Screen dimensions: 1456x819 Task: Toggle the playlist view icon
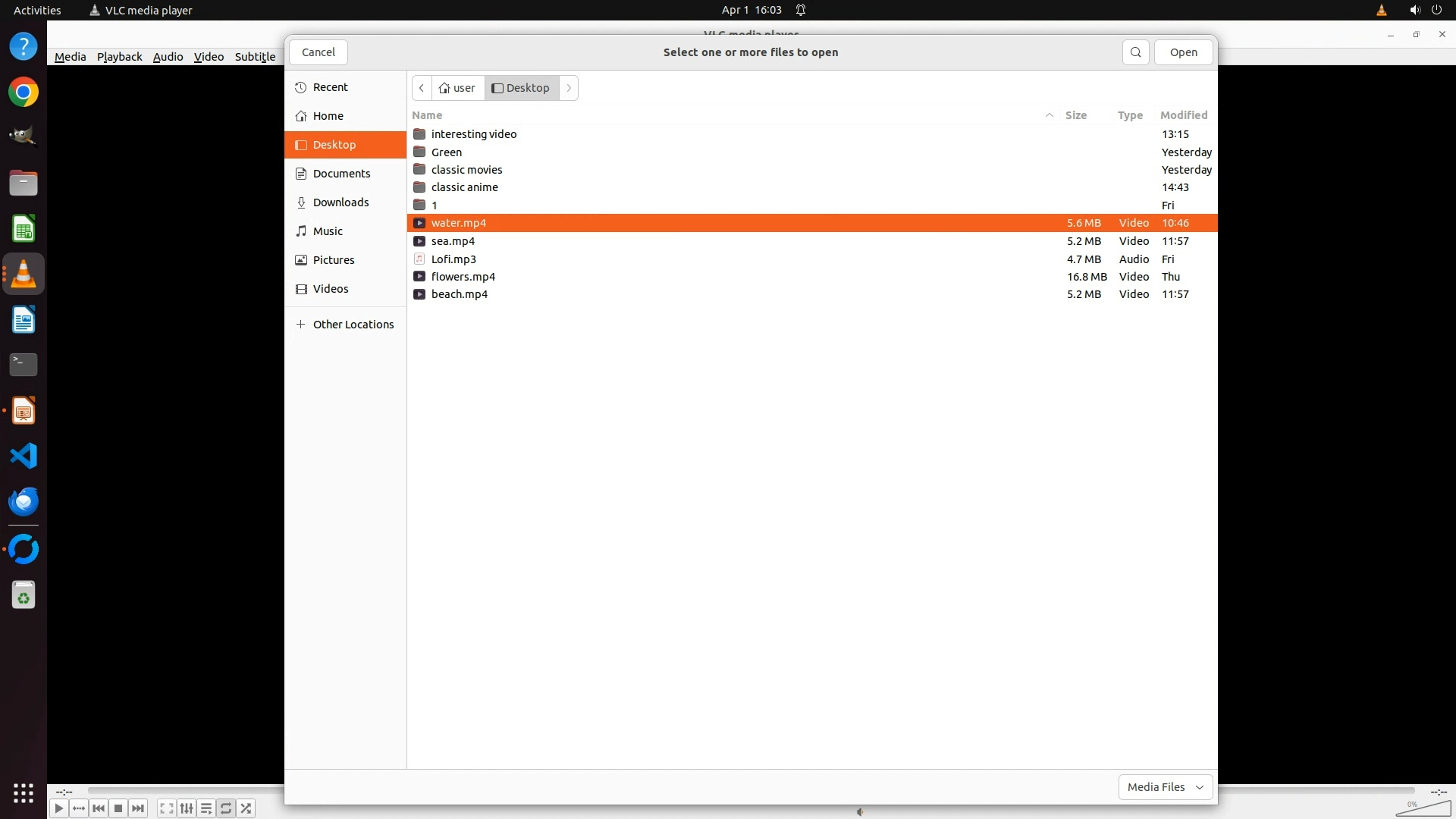(x=206, y=808)
